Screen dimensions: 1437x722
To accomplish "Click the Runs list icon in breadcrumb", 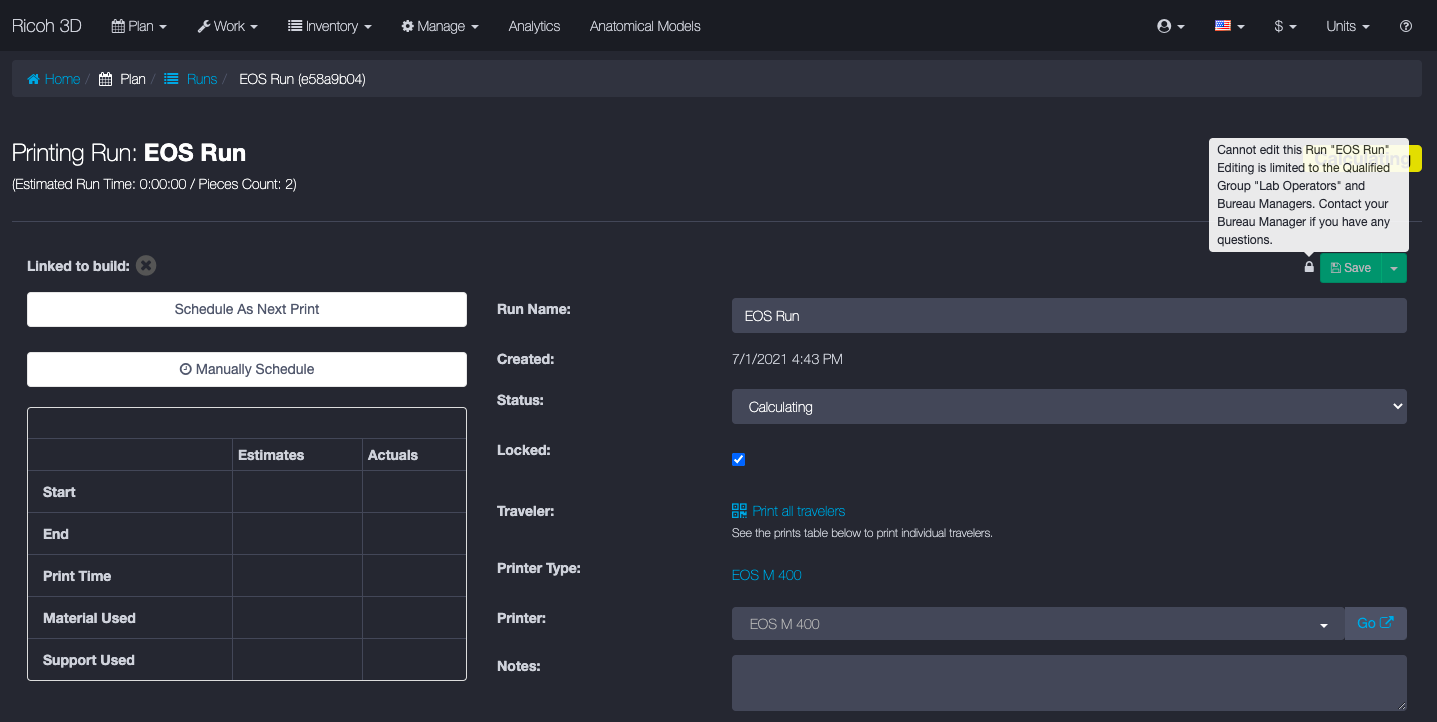I will coord(172,79).
